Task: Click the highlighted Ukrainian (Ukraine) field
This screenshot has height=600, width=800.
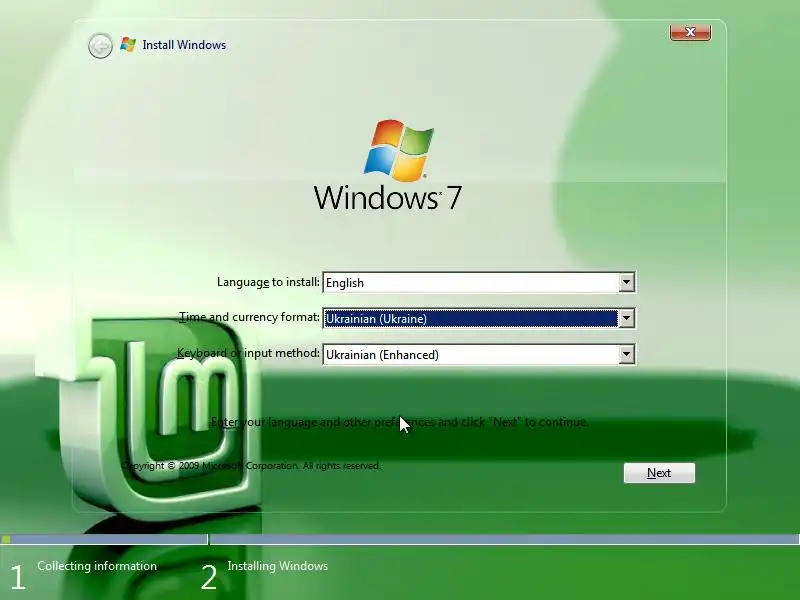Action: (479, 318)
